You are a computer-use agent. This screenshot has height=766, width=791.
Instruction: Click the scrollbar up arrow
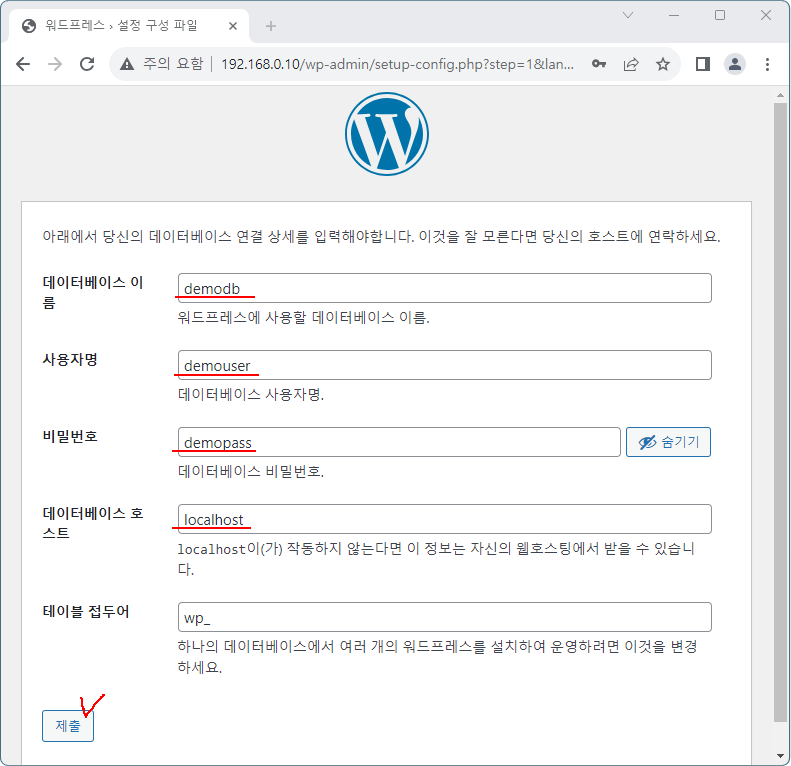pyautogui.click(x=780, y=95)
